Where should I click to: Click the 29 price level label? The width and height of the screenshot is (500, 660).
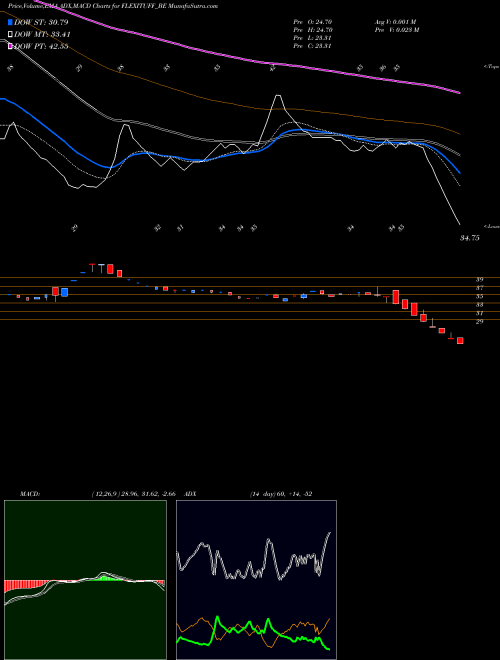pos(479,322)
